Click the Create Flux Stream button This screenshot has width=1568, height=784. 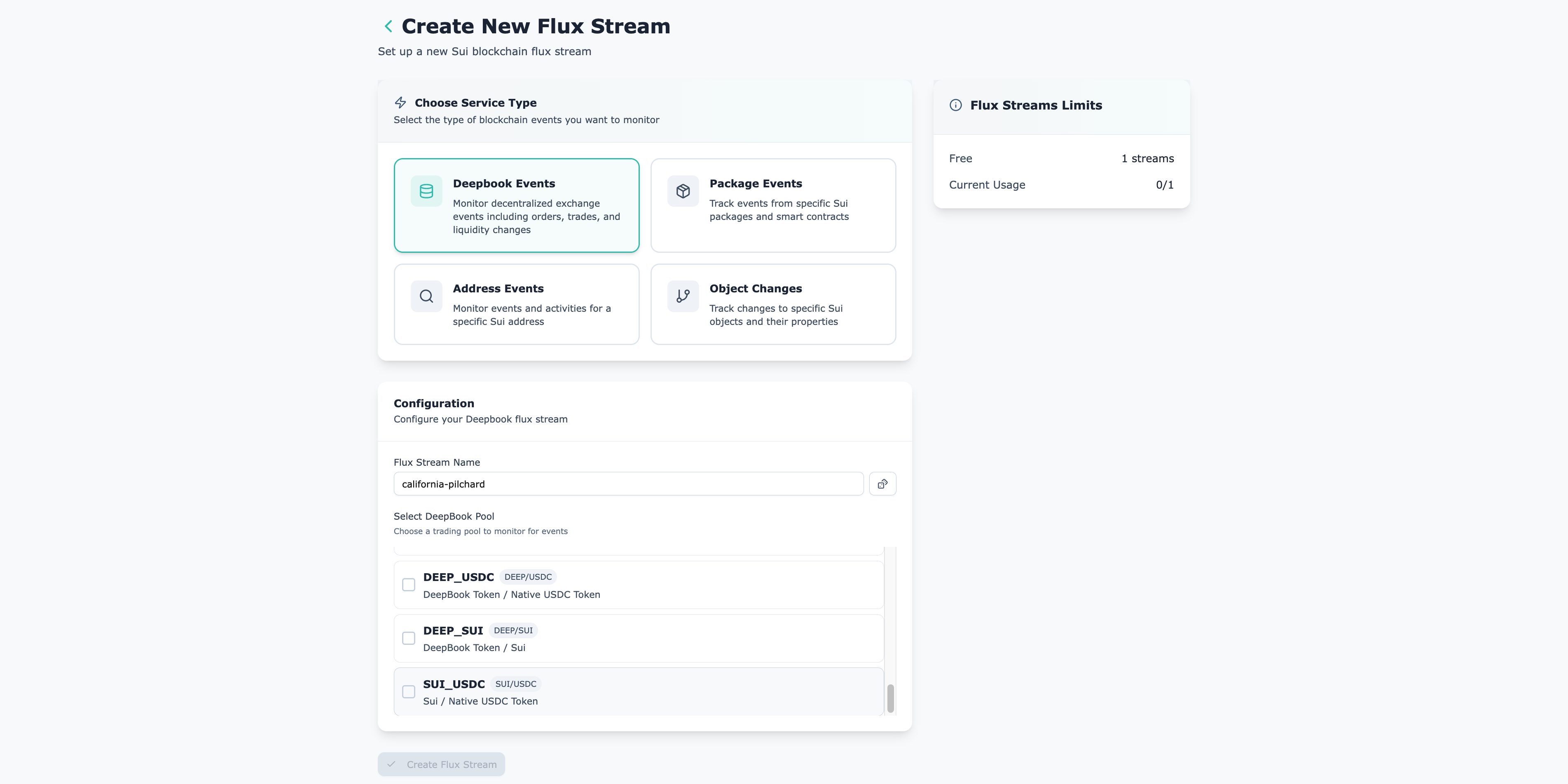coord(441,764)
